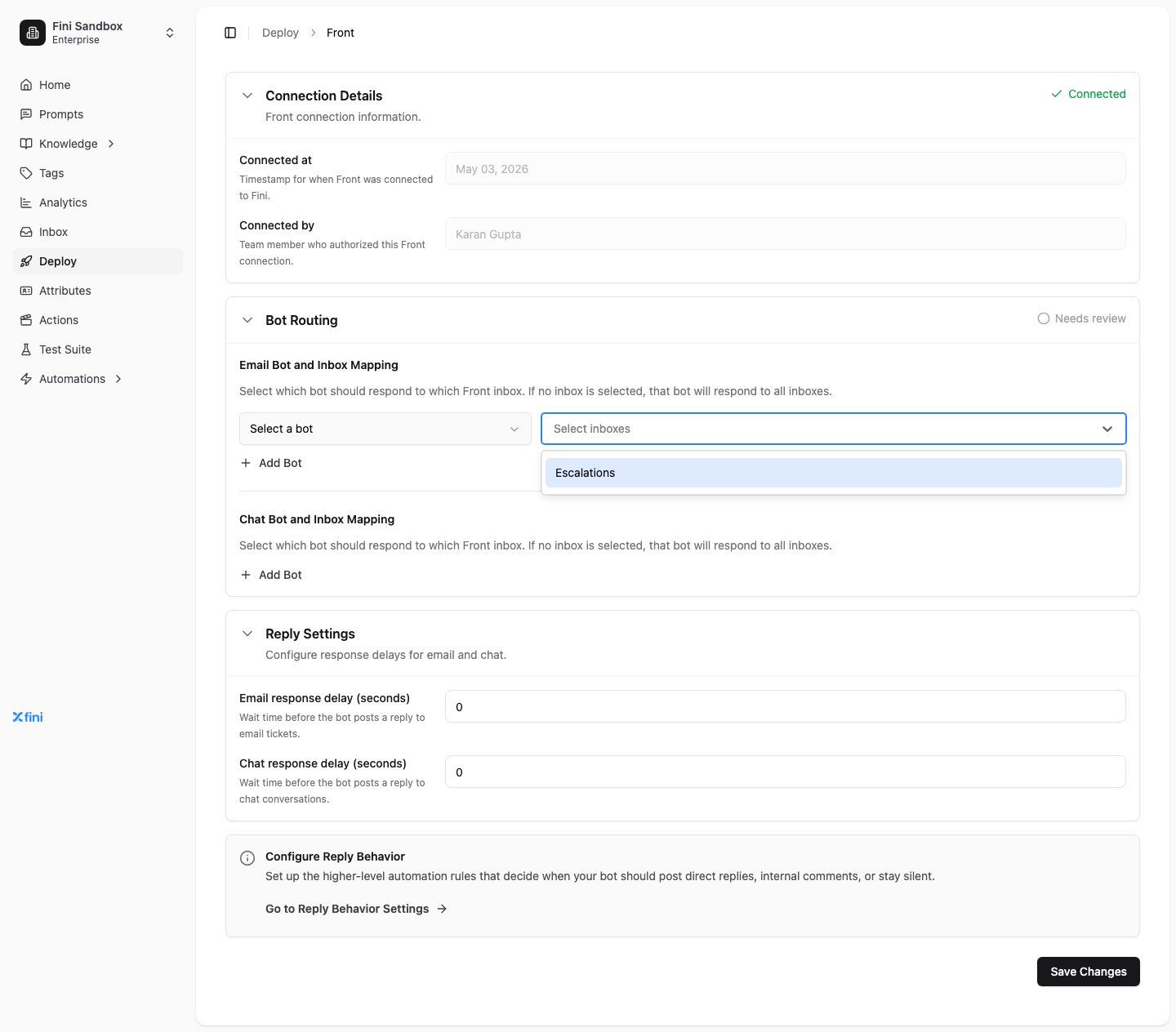Collapse the Connection Details section

coord(247,96)
